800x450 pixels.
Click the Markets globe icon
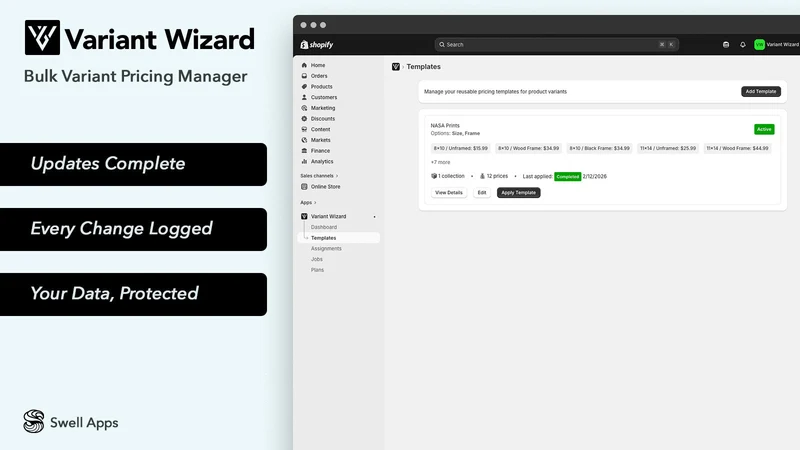tap(304, 140)
